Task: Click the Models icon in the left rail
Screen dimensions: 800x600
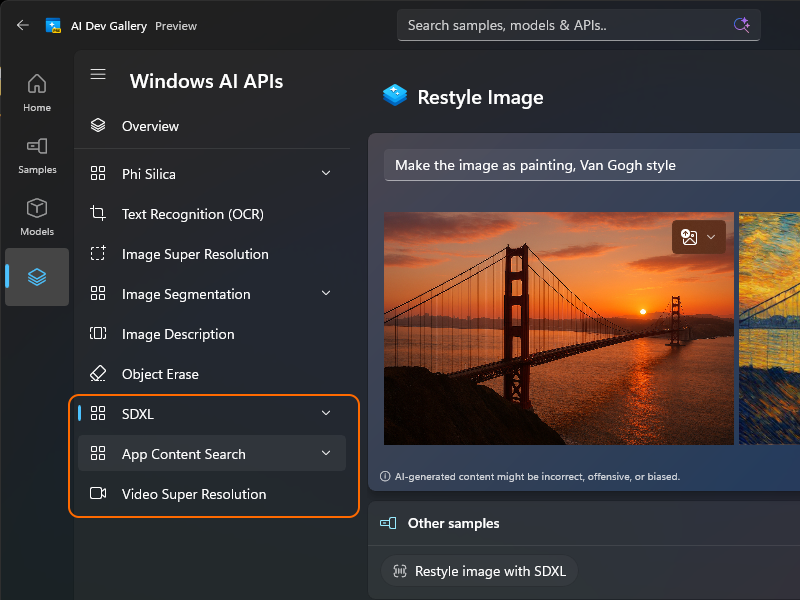Action: click(37, 210)
